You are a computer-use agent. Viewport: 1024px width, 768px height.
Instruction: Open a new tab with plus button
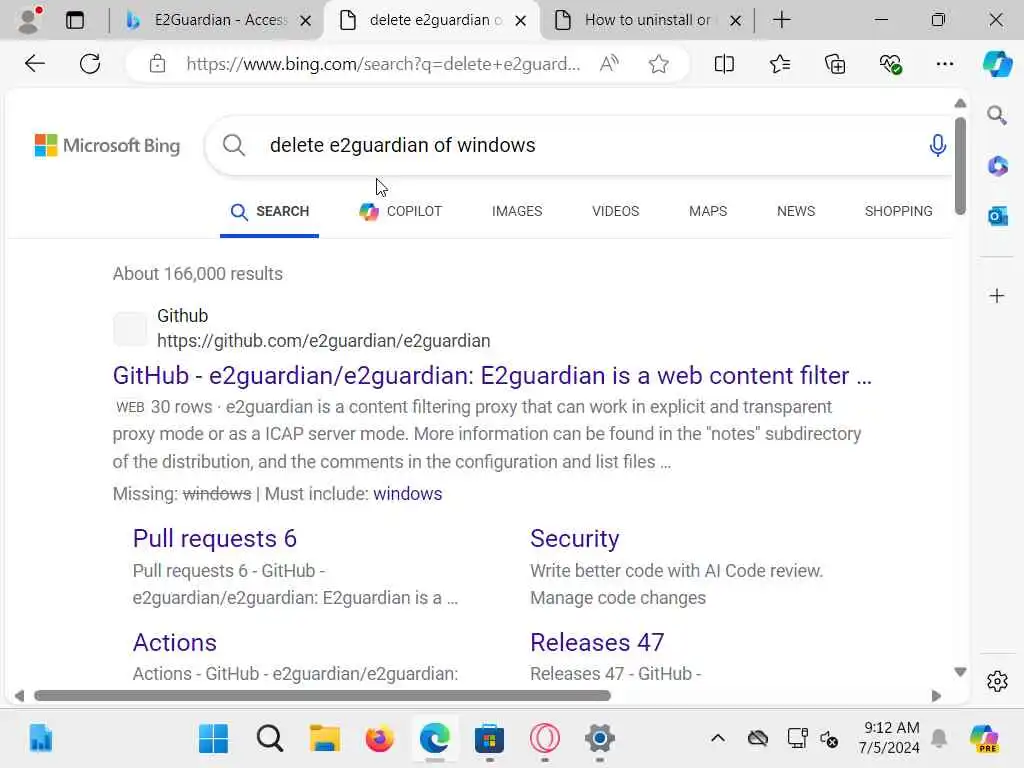781,20
